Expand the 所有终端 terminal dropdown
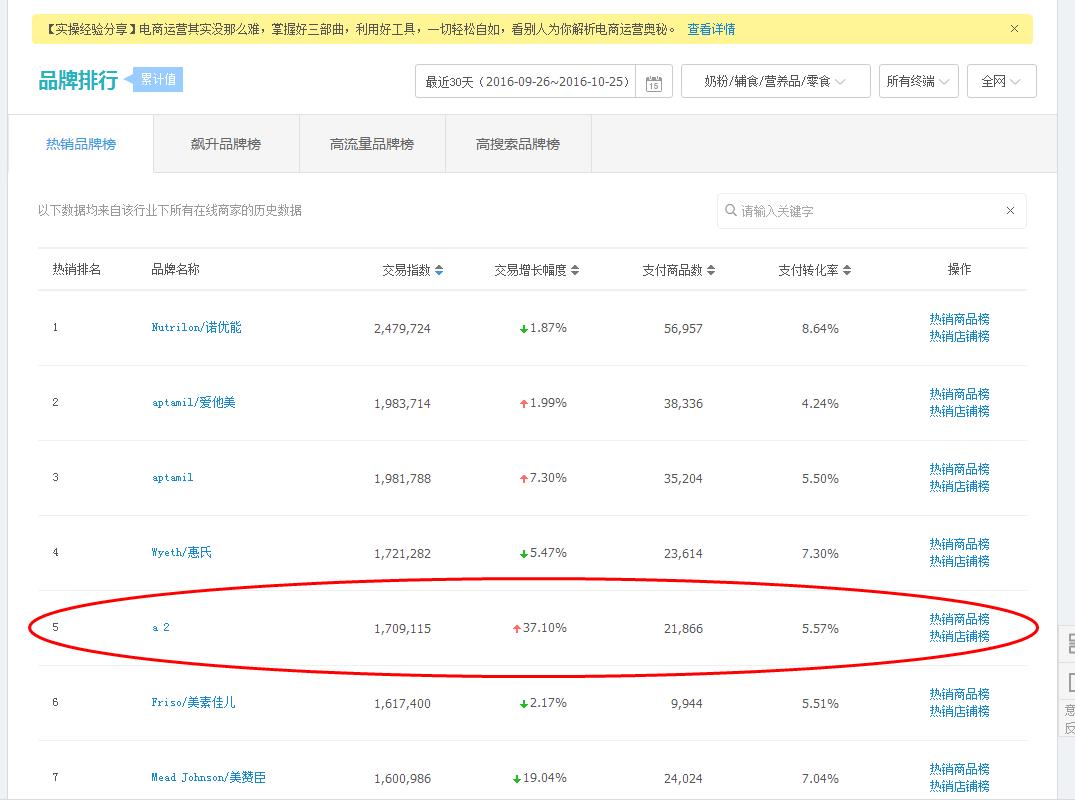Image resolution: width=1075 pixels, height=800 pixels. tap(918, 82)
